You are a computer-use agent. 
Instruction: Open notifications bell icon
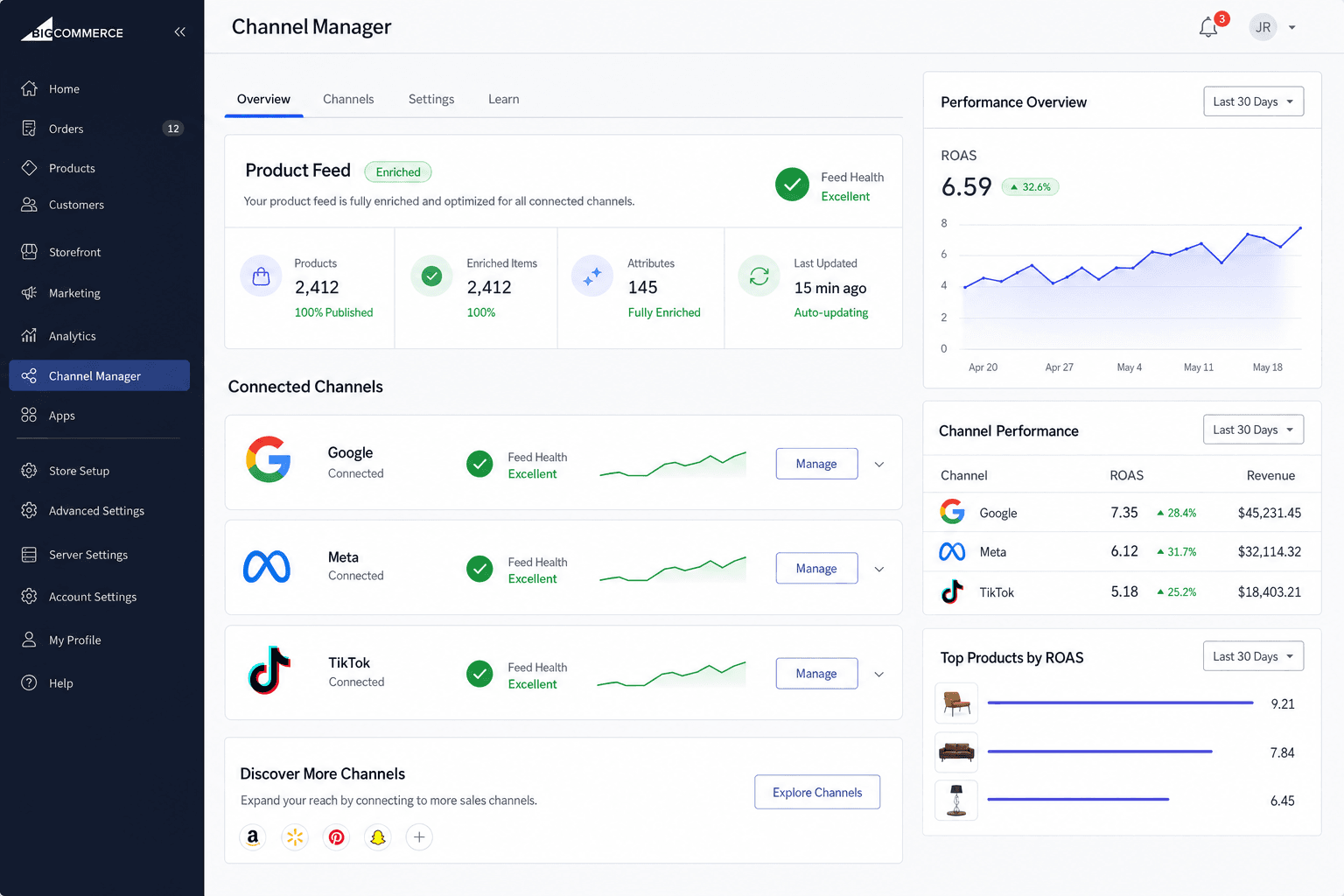(x=1208, y=27)
